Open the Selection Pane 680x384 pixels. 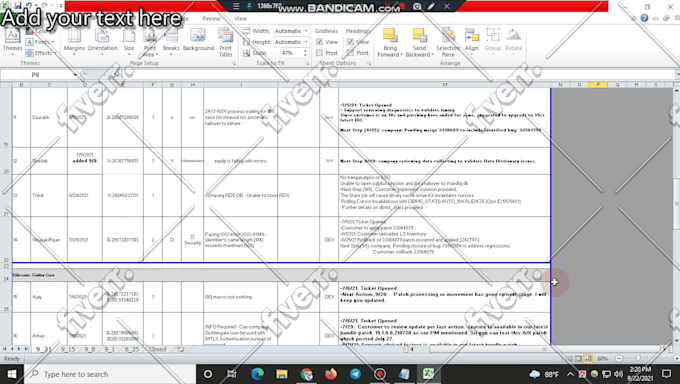448,43
